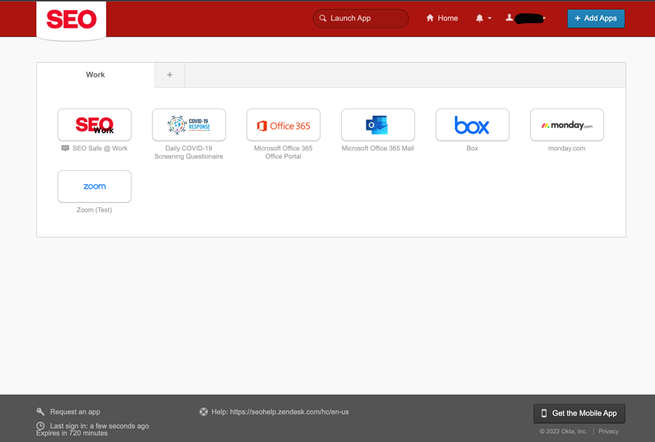The image size is (655, 442).
Task: Click the Expires in 720 minutes text
Action: pos(72,433)
